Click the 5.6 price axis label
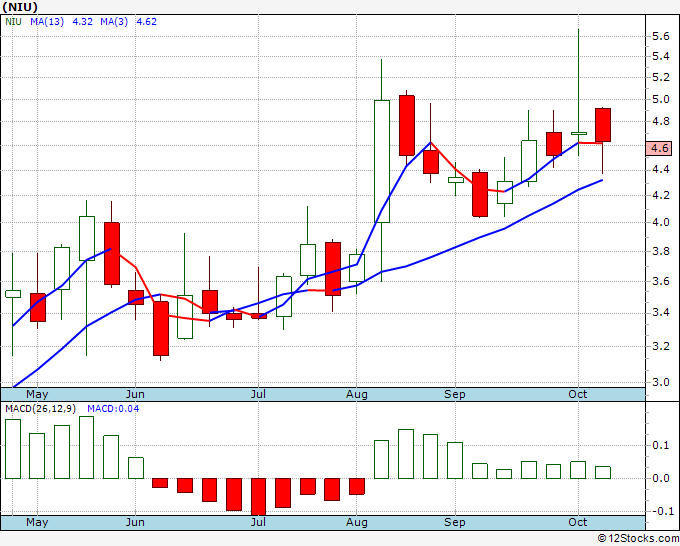Image resolution: width=680 pixels, height=546 pixels. click(661, 36)
